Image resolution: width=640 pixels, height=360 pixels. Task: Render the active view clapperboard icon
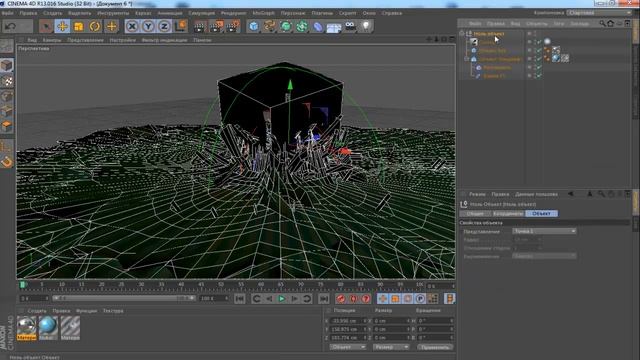coord(200,27)
